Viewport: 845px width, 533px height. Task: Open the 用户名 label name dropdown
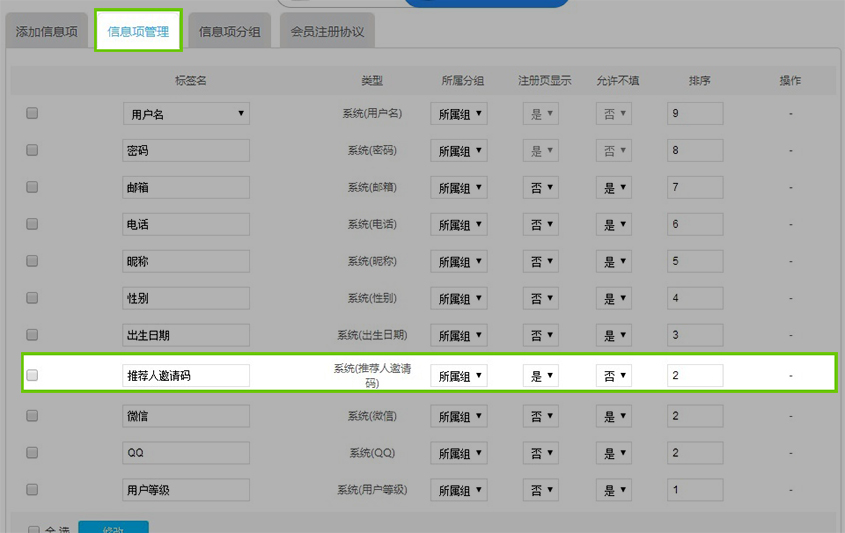click(x=186, y=114)
